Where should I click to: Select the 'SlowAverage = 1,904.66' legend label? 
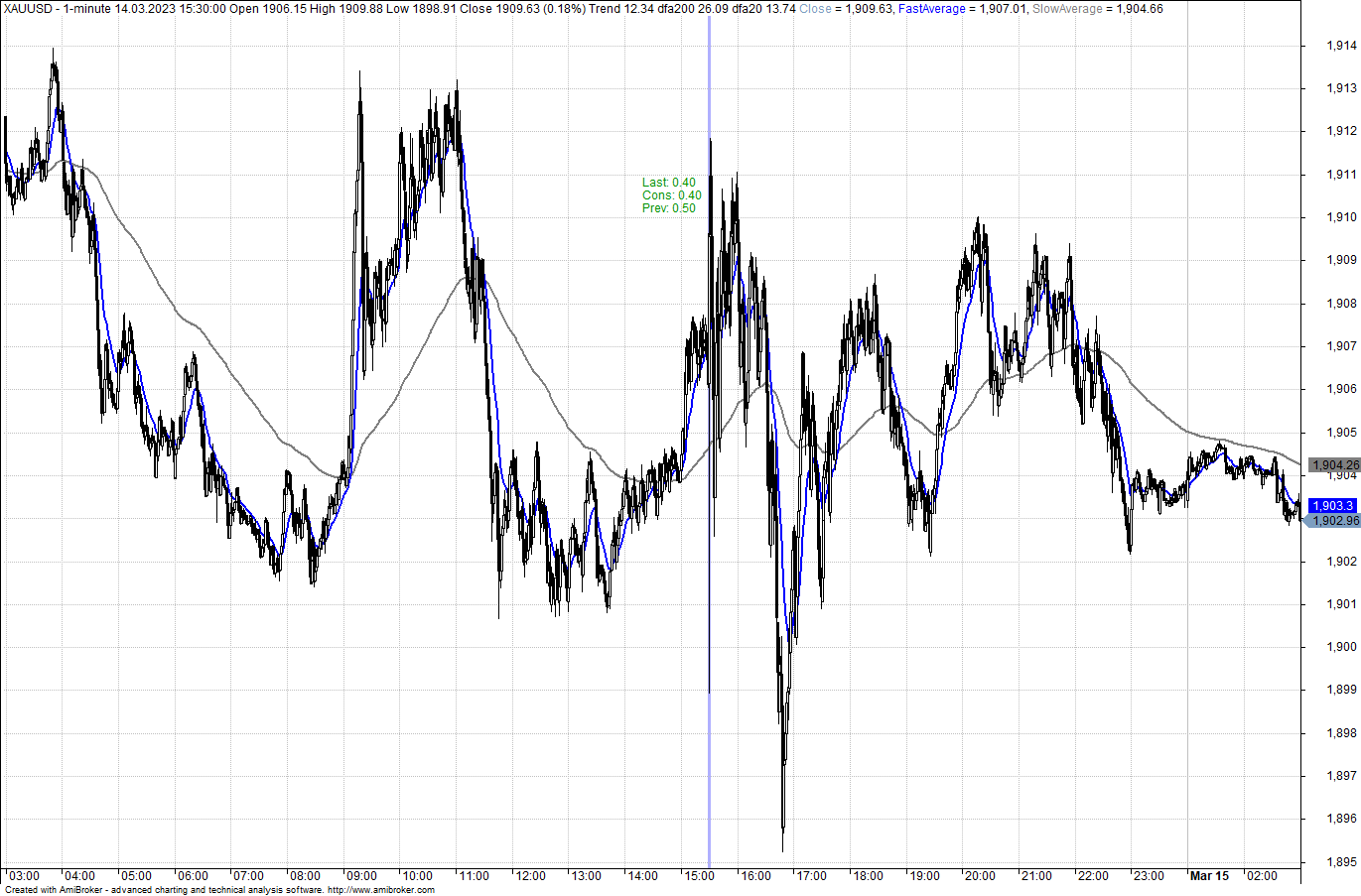pos(1097,9)
